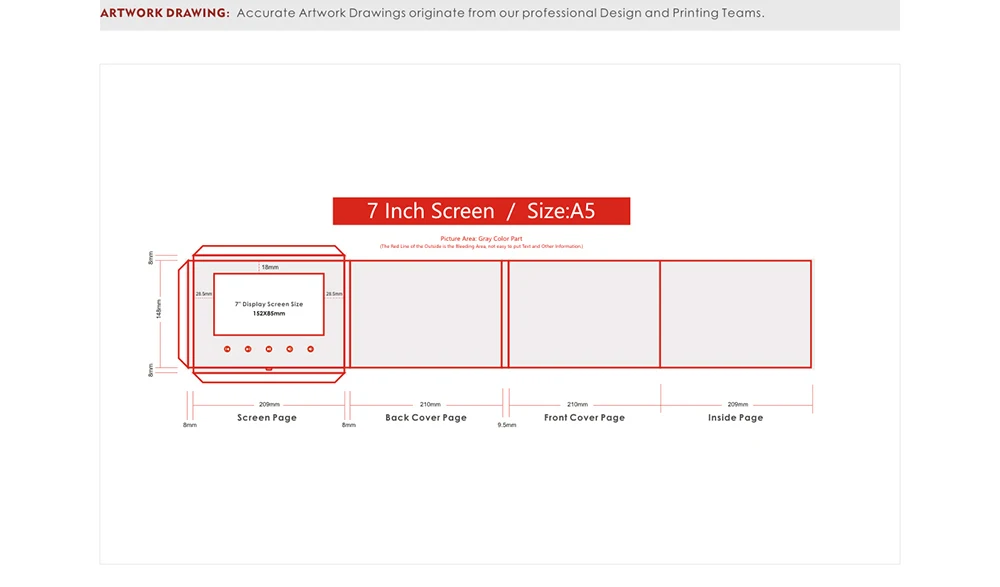Click the rightmost red round button under the display

click(311, 349)
